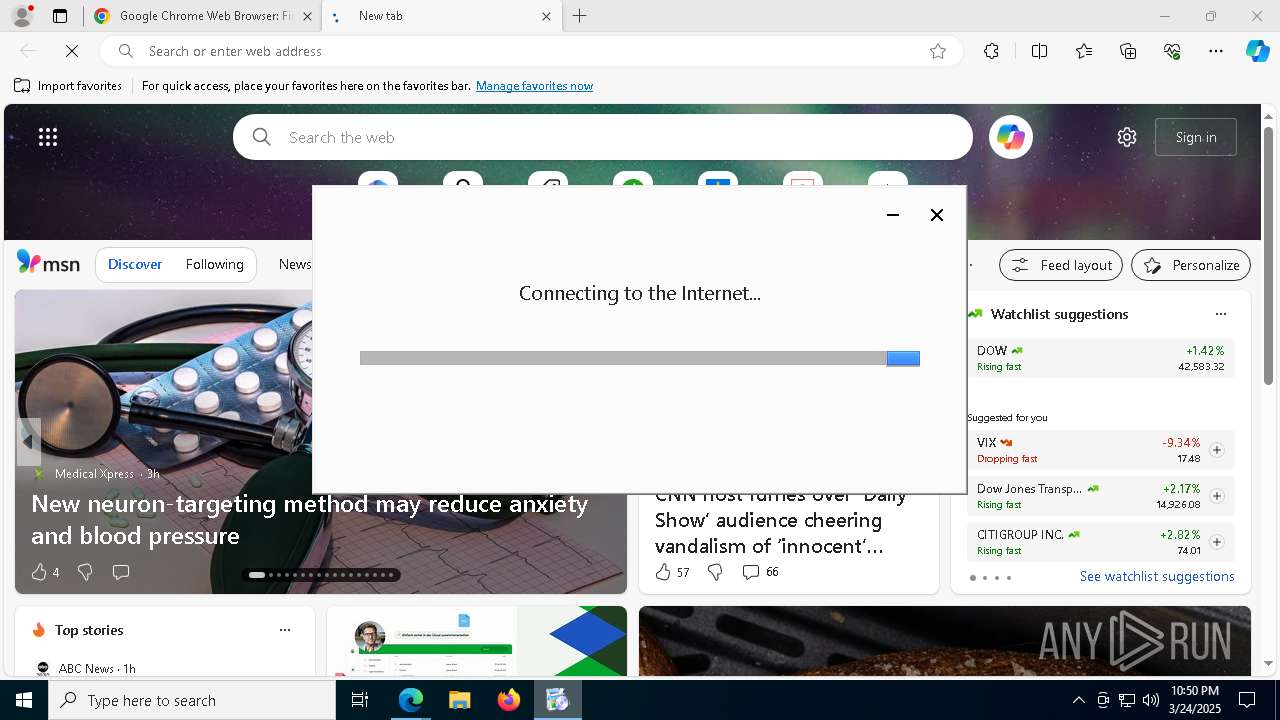Viewport: 1280px width, 720px height.
Task: Switch to Google Chrome Web Browser tab
Action: pyautogui.click(x=205, y=16)
